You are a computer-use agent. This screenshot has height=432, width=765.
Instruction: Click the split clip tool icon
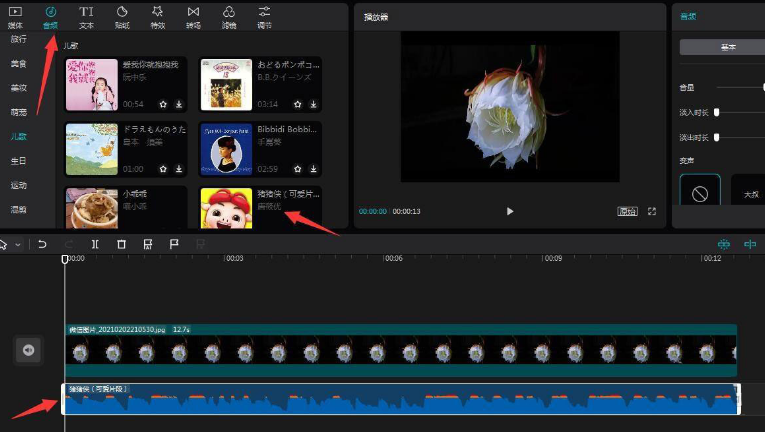tap(95, 244)
